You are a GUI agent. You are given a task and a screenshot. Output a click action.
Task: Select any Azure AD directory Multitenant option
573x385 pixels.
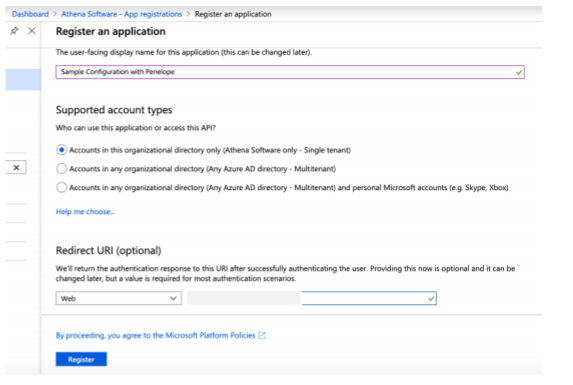61,169
